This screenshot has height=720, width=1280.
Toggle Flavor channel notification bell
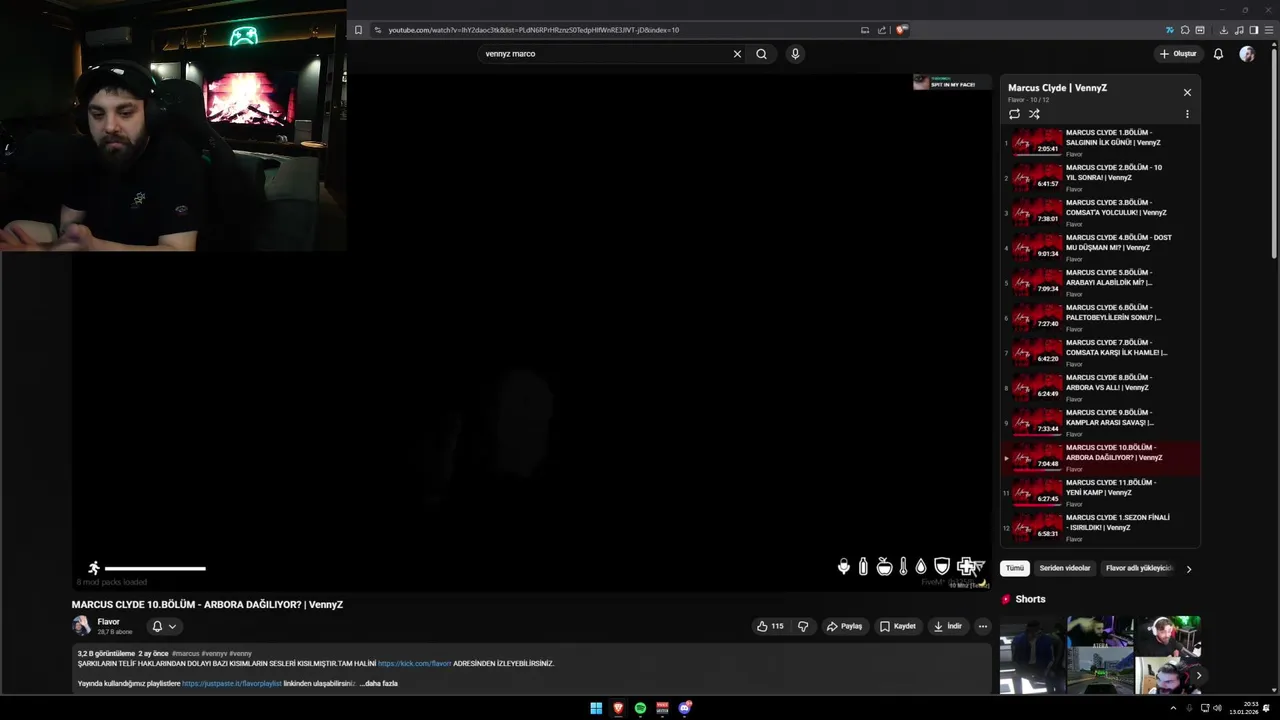(157, 626)
